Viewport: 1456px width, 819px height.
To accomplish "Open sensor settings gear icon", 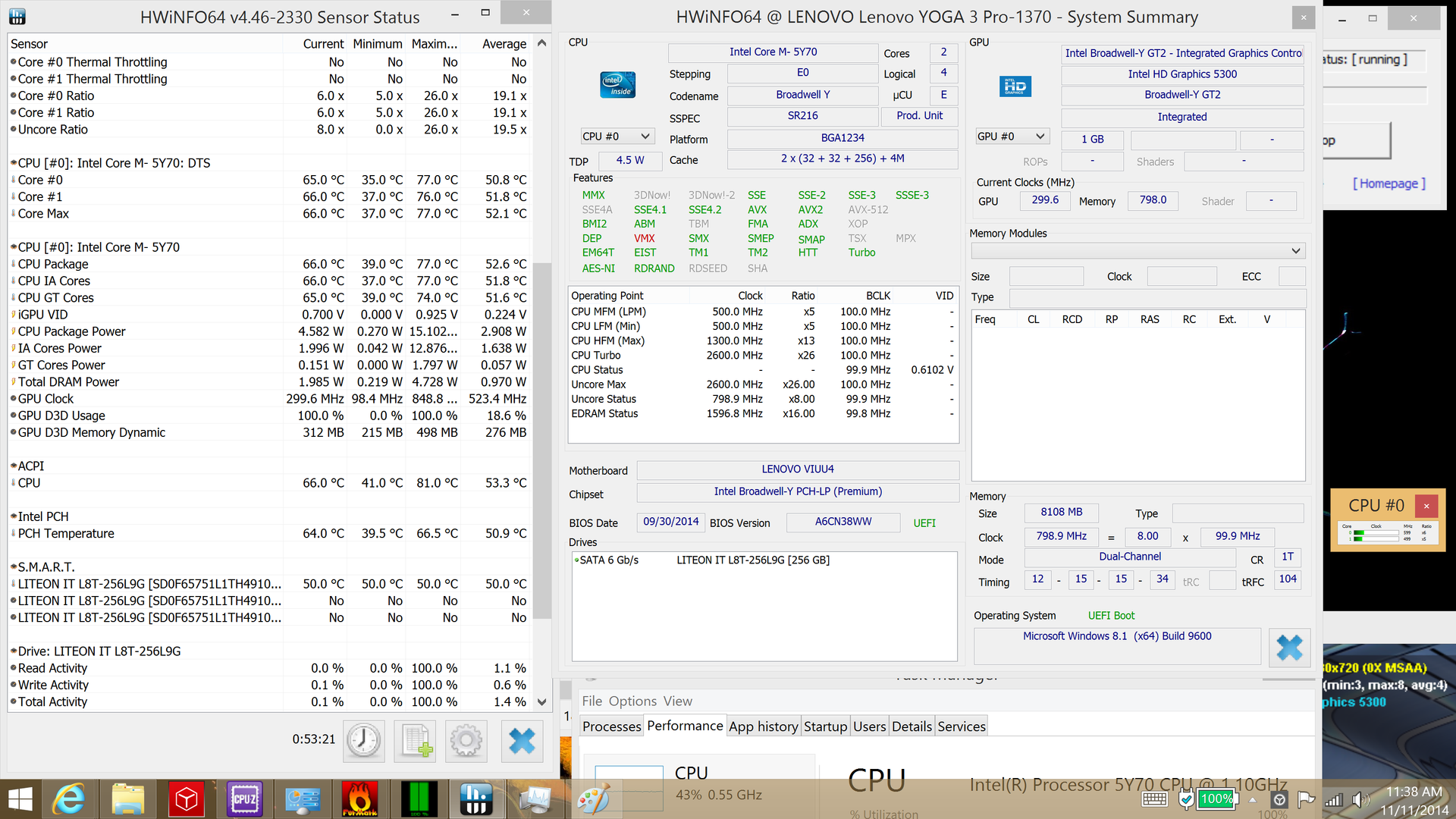I will tap(466, 740).
